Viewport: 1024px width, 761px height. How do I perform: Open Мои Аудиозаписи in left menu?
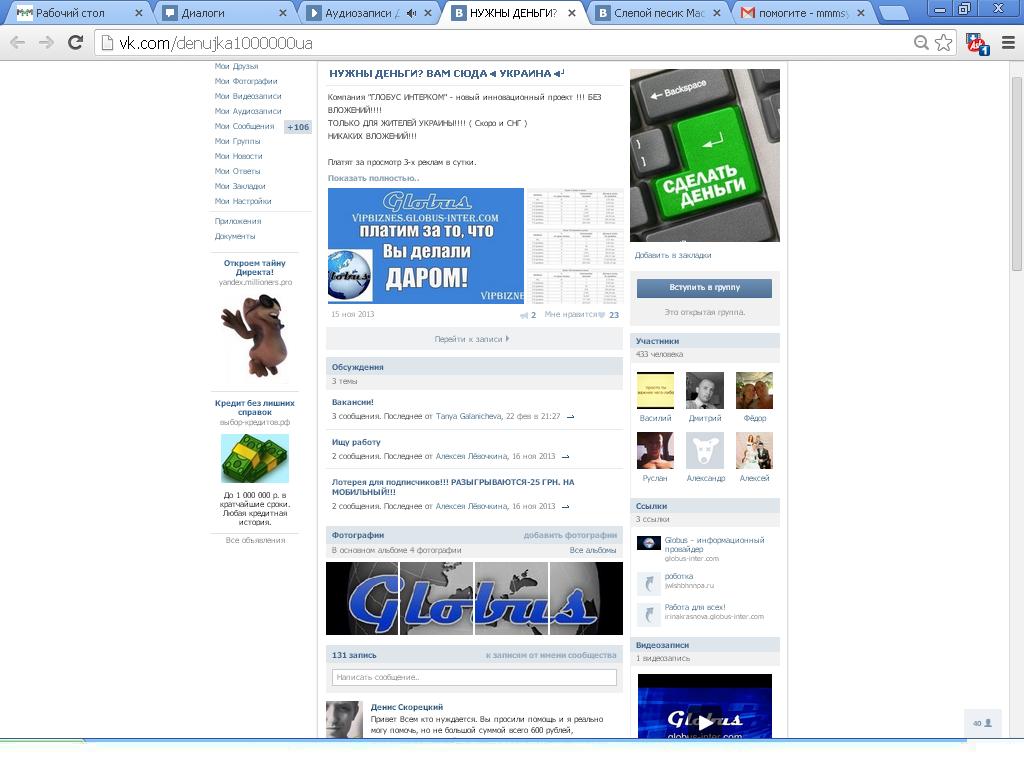click(248, 111)
